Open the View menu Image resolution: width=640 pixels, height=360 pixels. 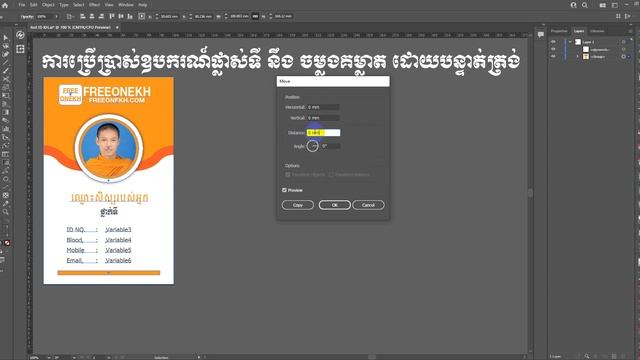[109, 5]
